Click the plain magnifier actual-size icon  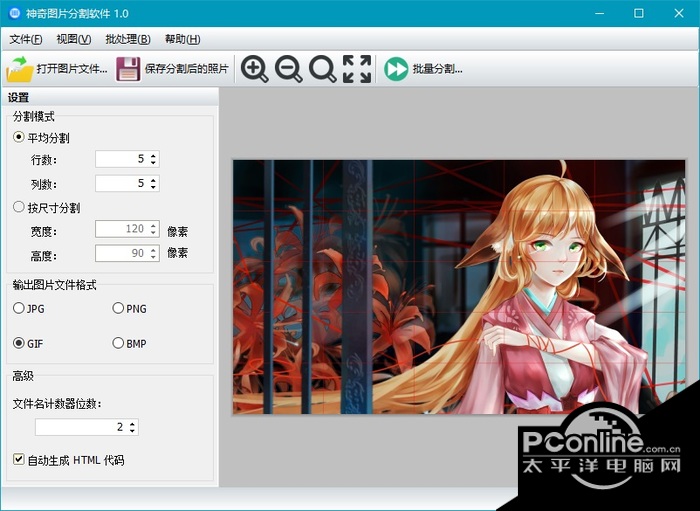[322, 69]
